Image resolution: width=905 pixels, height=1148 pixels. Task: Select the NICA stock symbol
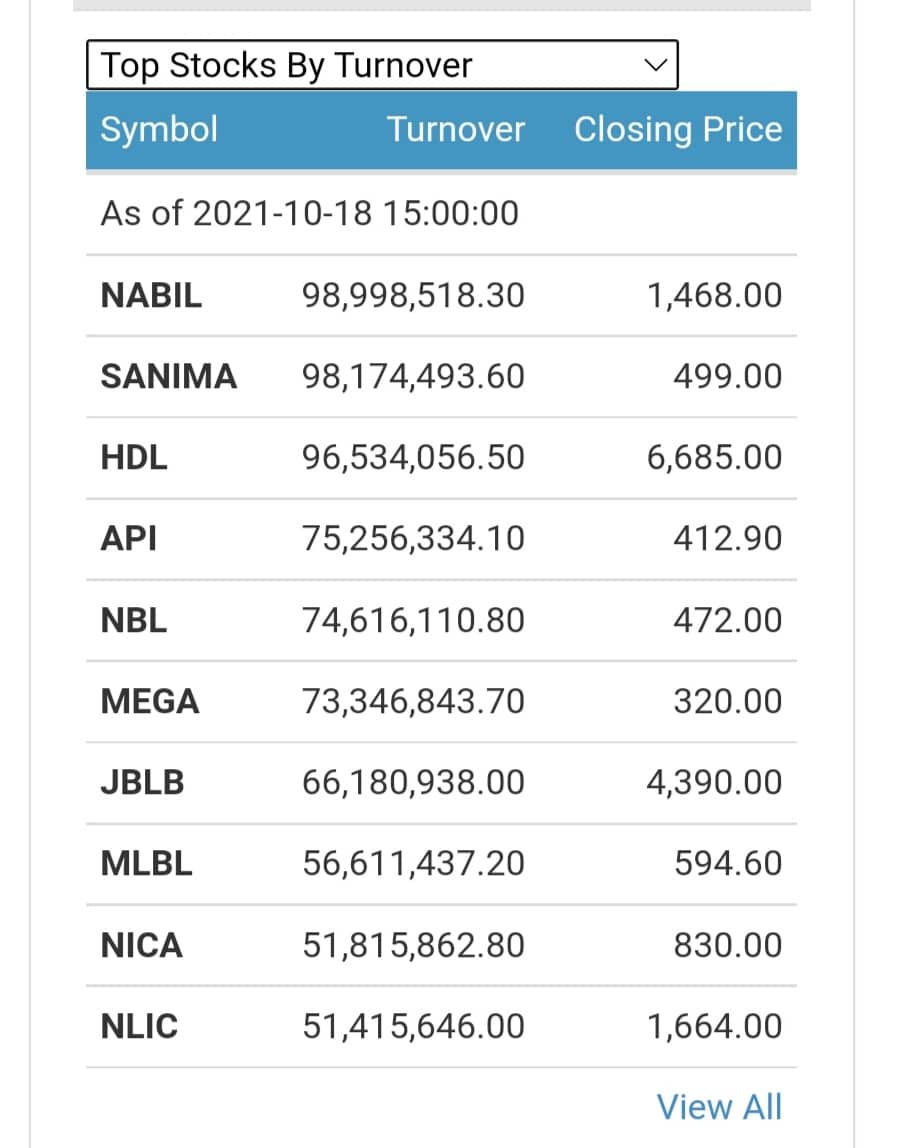click(142, 946)
